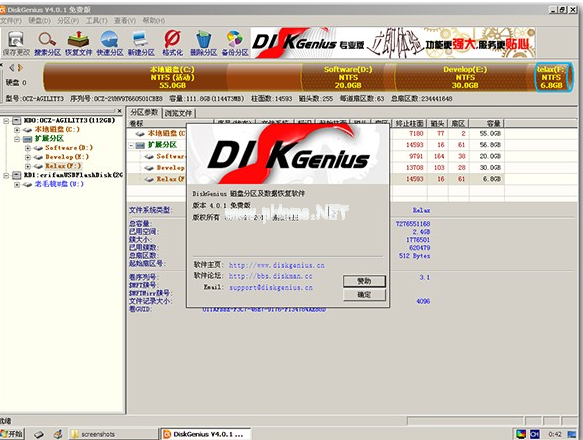This screenshot has width=583, height=440.
Task: Click the 新建分区 new partition icon
Action: pyautogui.click(x=141, y=43)
